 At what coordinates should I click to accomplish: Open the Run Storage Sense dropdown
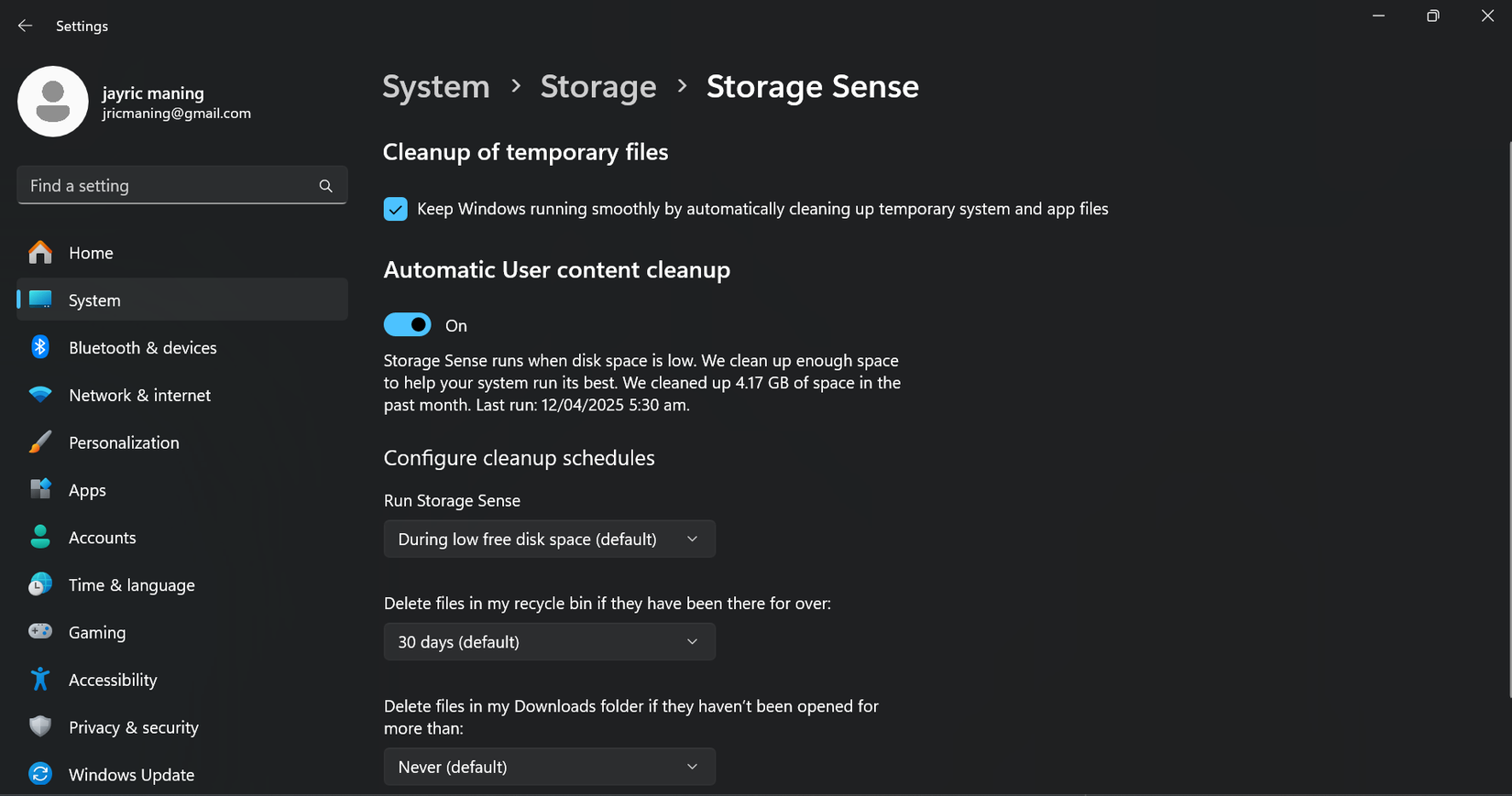click(549, 539)
